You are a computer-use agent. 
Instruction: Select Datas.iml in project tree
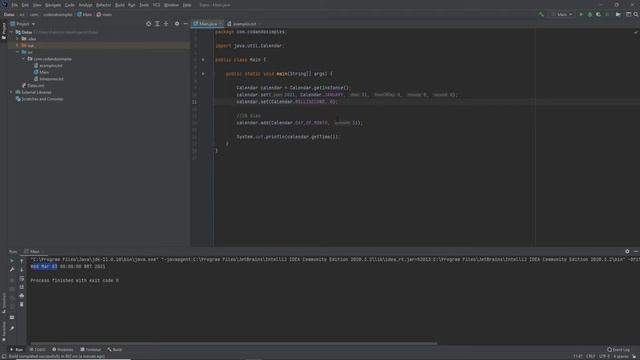(x=36, y=86)
